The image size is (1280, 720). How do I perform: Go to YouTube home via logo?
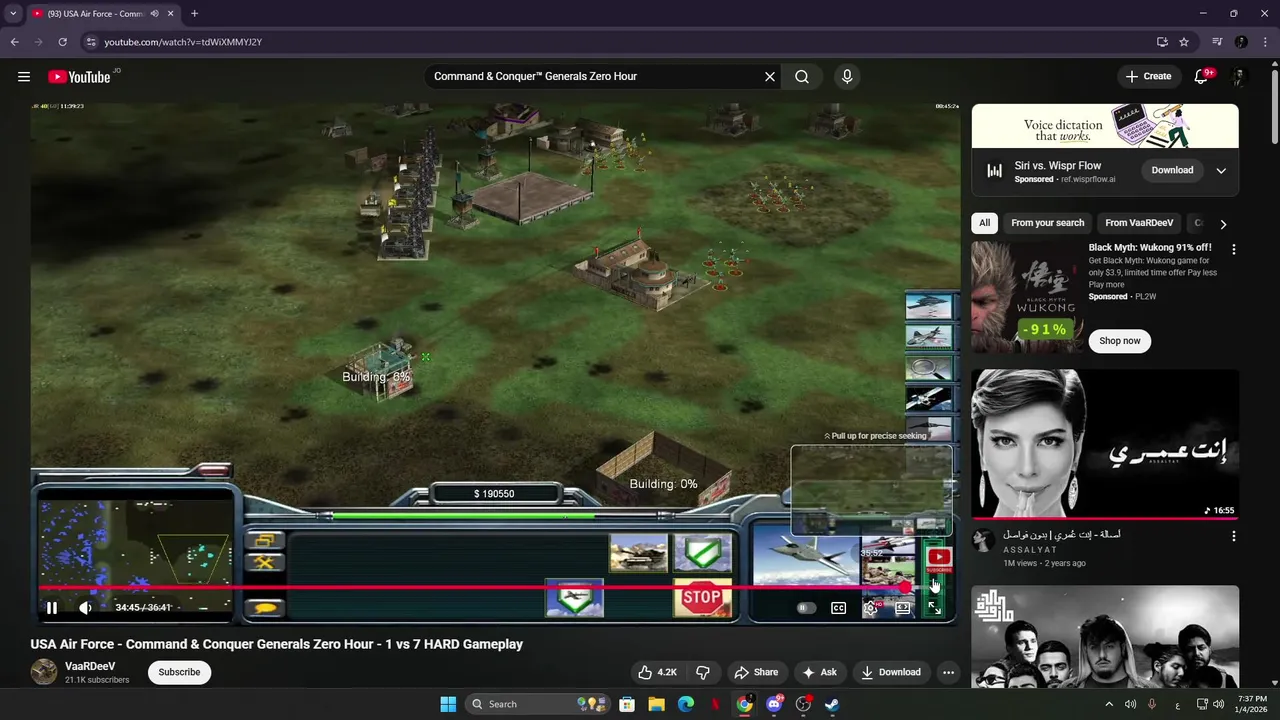tap(79, 77)
